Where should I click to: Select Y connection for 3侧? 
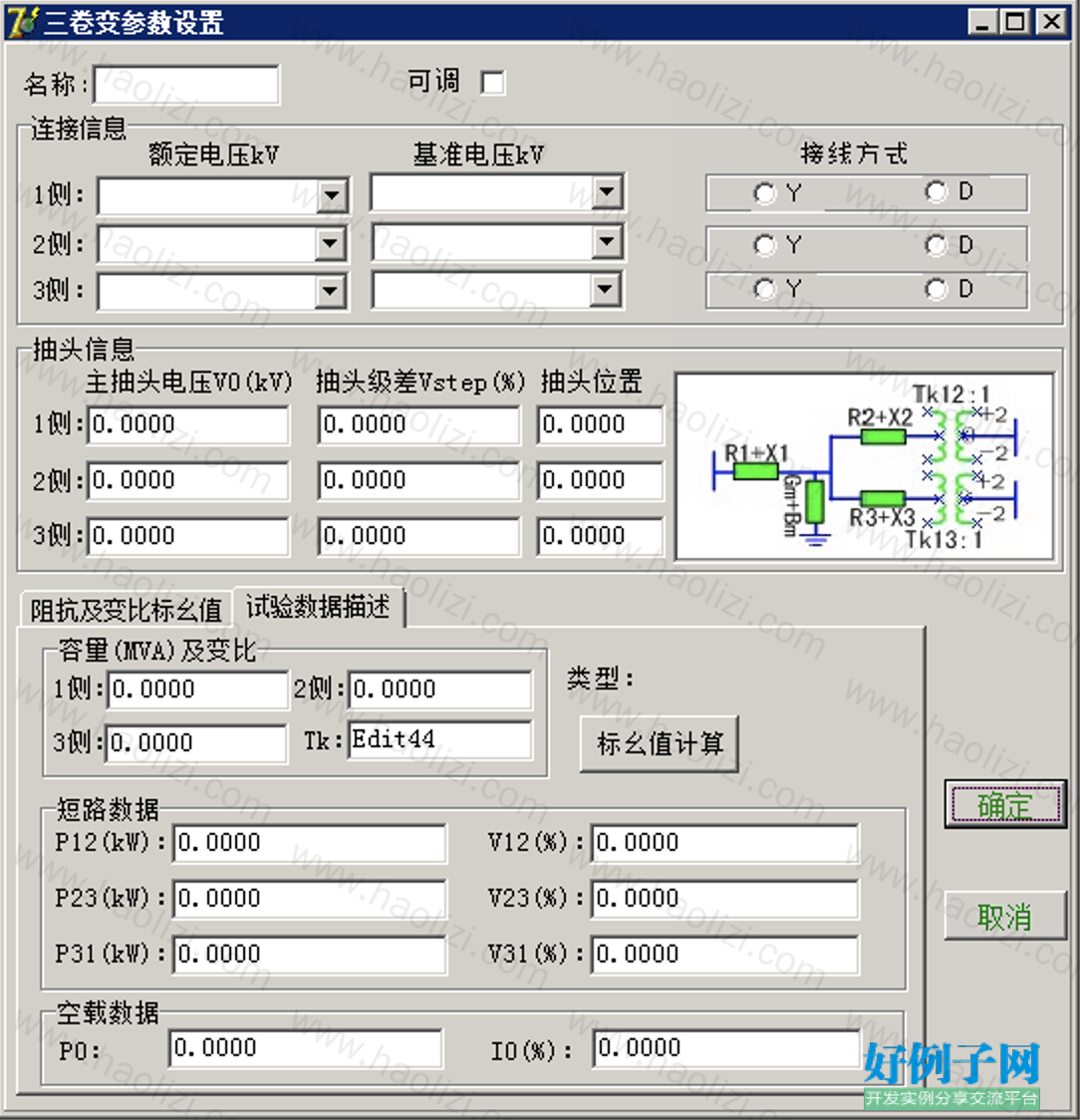(764, 289)
